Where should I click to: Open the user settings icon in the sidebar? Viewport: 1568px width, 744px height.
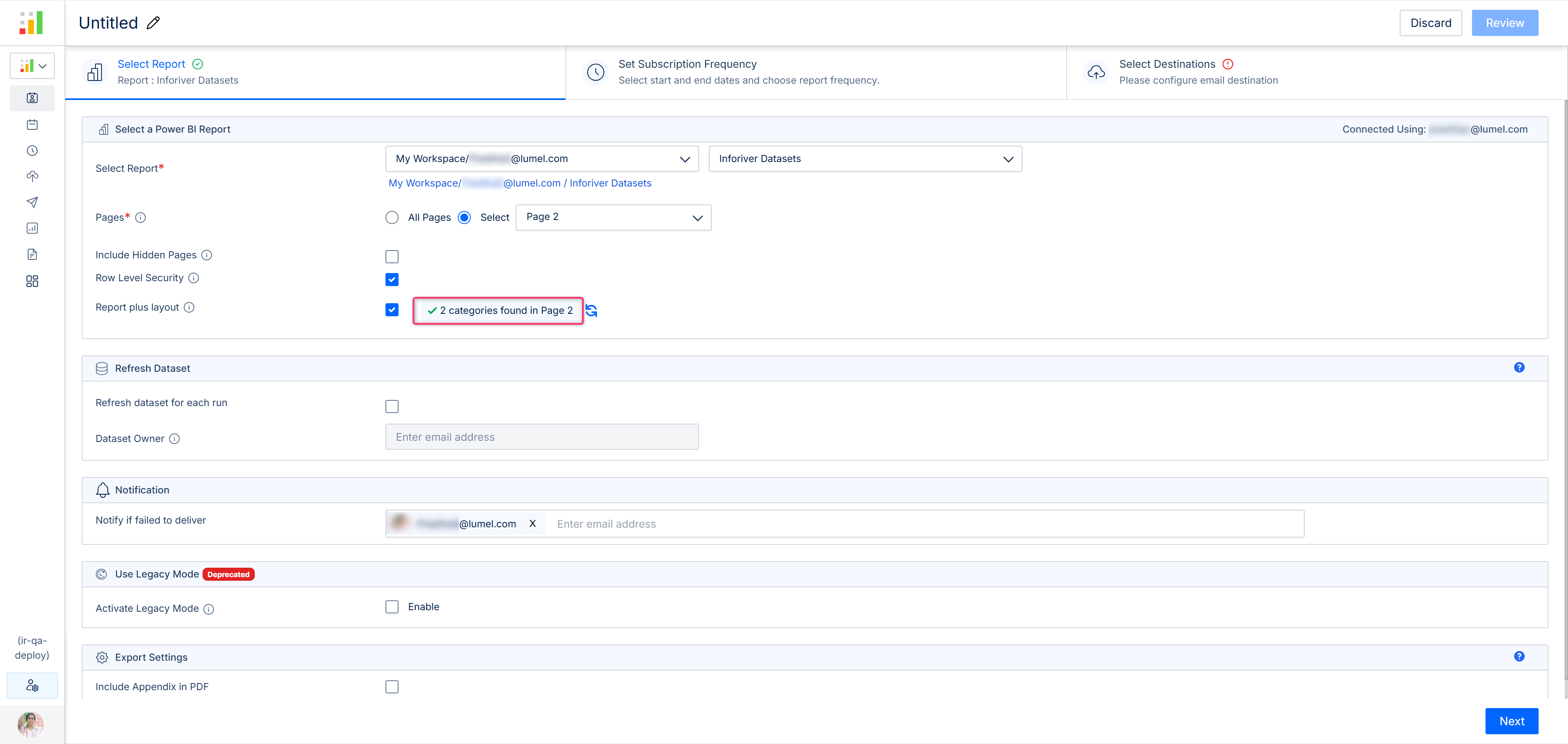32,686
